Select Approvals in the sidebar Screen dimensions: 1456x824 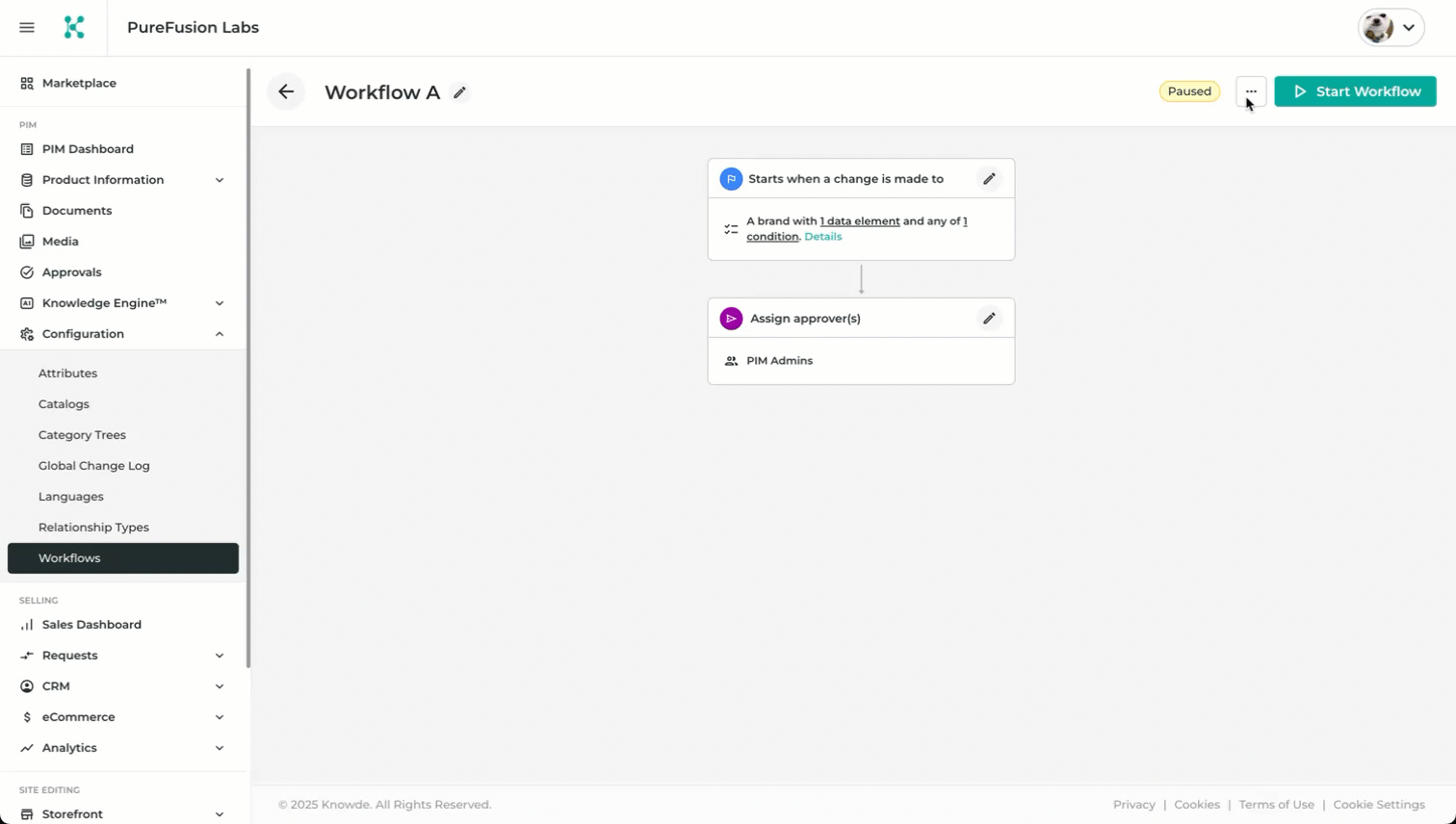pyautogui.click(x=71, y=272)
